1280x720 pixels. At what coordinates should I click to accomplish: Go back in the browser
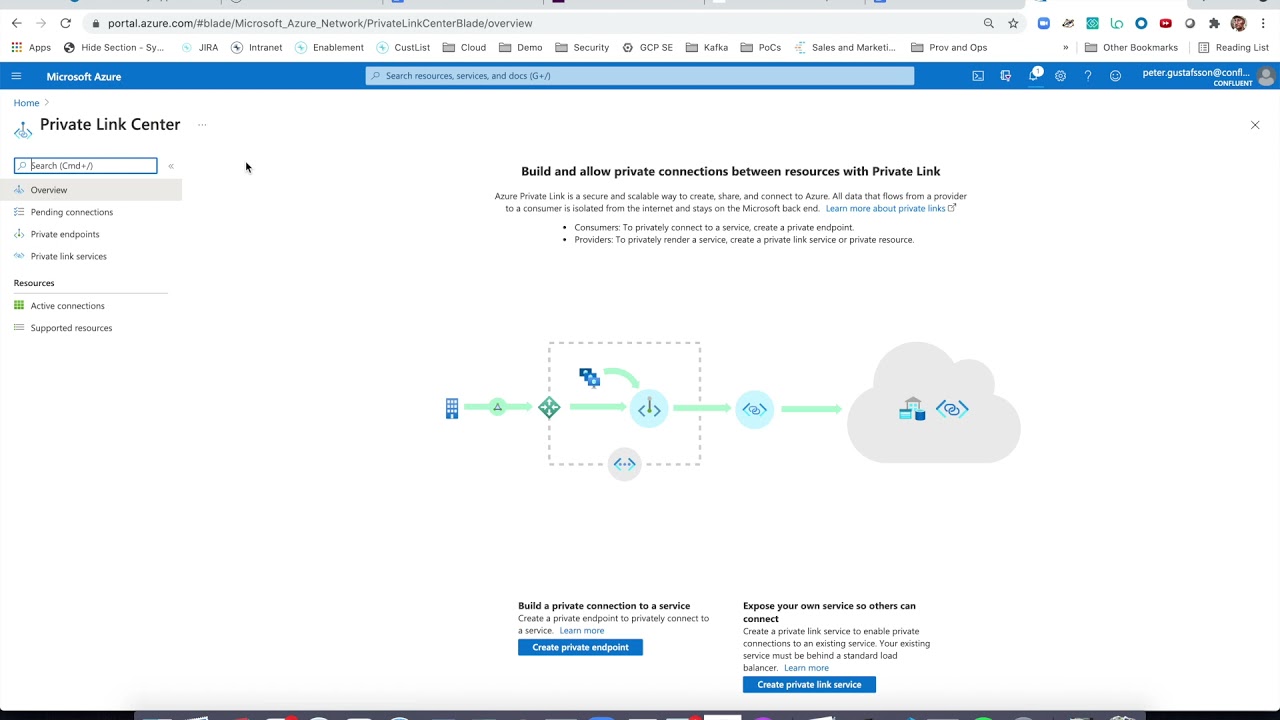(17, 23)
